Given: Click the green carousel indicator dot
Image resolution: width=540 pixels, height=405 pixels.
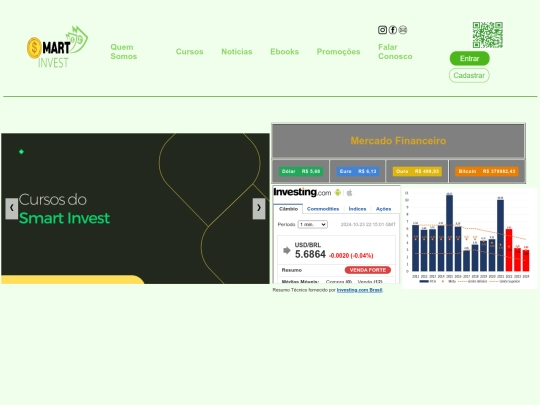Looking at the screenshot, I should 21,152.
